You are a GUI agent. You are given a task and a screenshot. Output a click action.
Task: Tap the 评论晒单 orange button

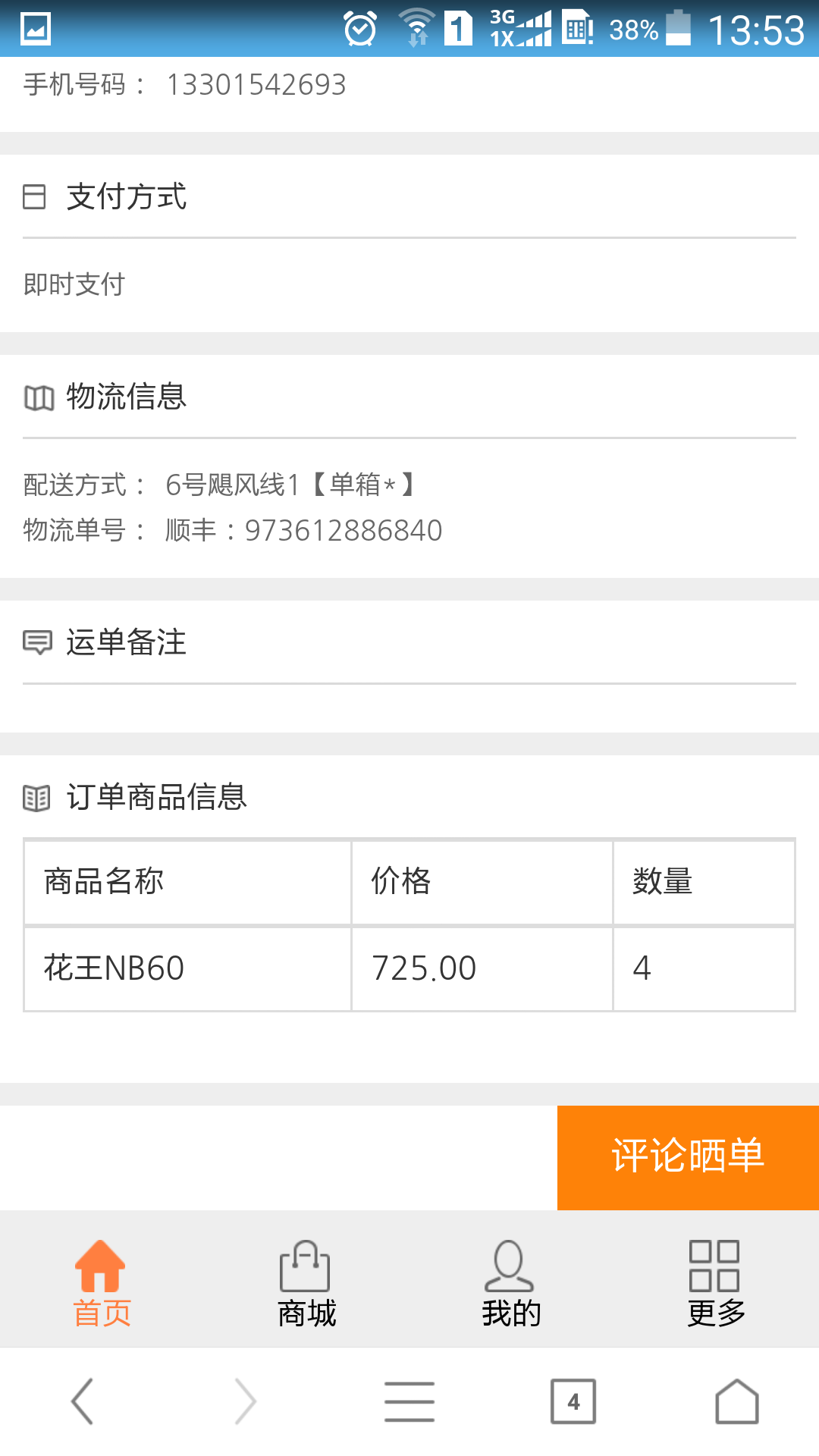[x=688, y=1157]
